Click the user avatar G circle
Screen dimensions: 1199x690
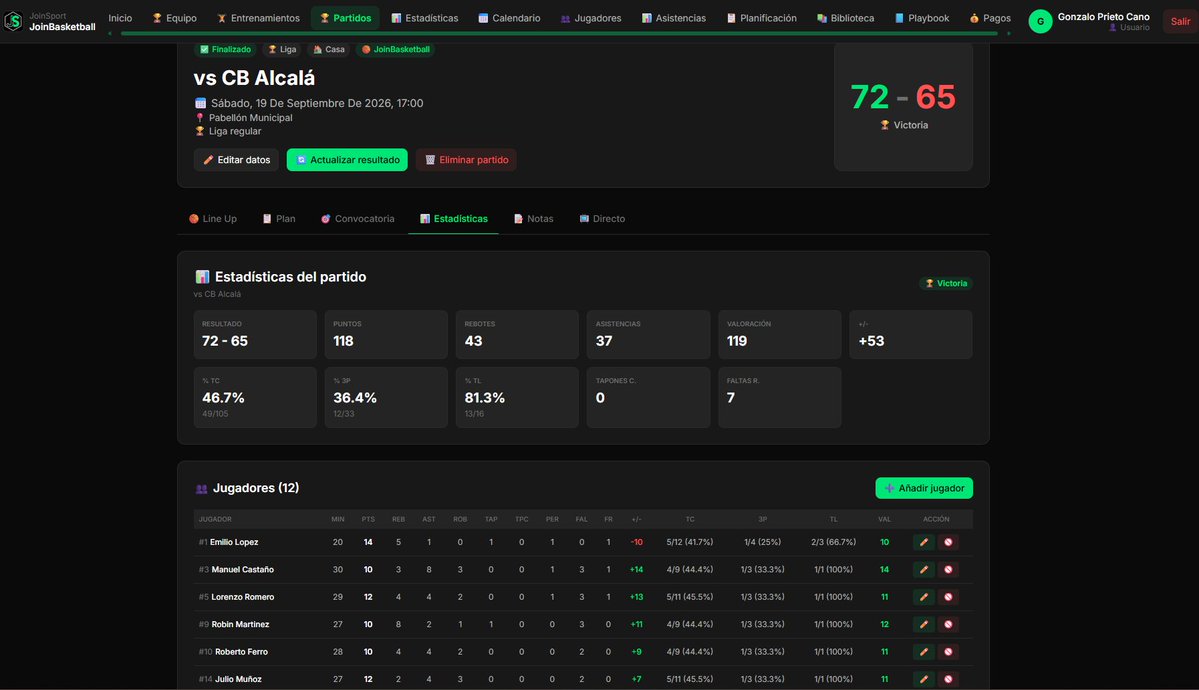(x=1040, y=21)
